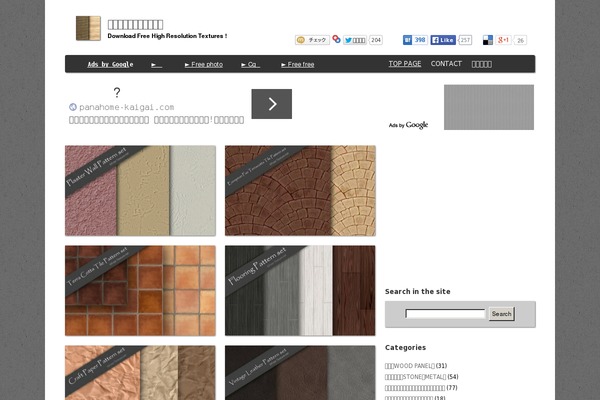Click the wood texture site logo
Image resolution: width=600 pixels, height=400 pixels.
click(88, 28)
